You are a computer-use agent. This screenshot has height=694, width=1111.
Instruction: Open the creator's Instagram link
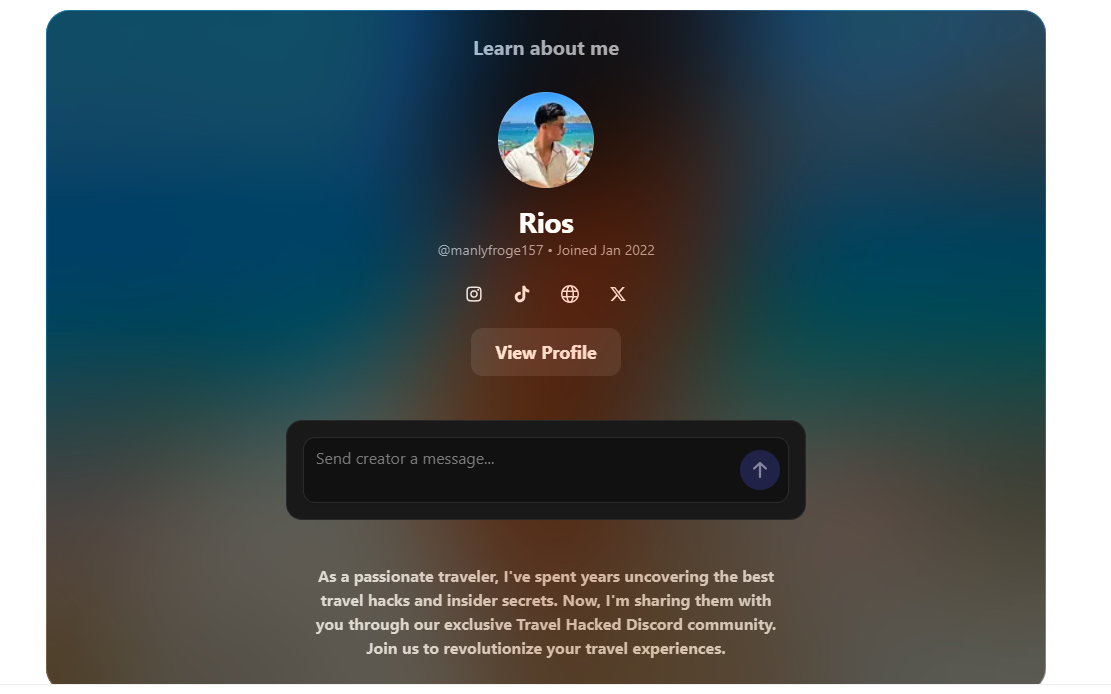473,294
